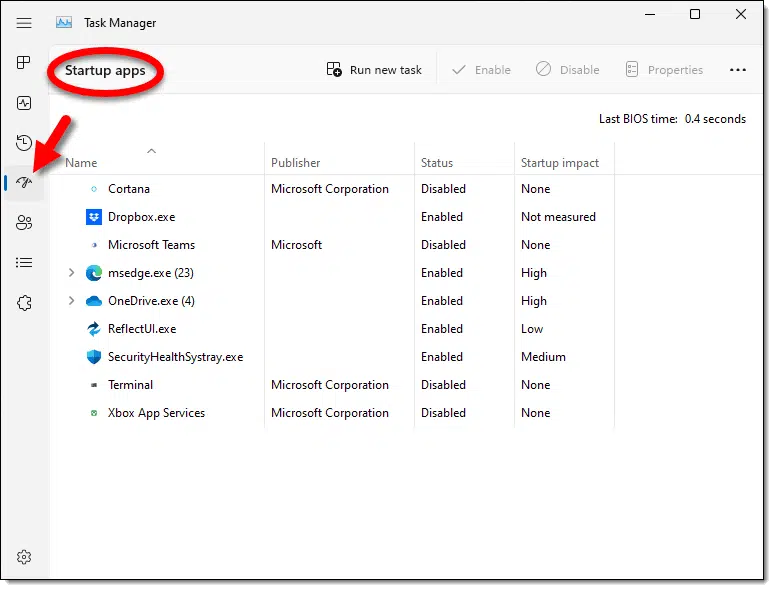Viewport: 774px width, 590px height.
Task: Click the Not measured impact for Dropbox
Action: pos(558,217)
